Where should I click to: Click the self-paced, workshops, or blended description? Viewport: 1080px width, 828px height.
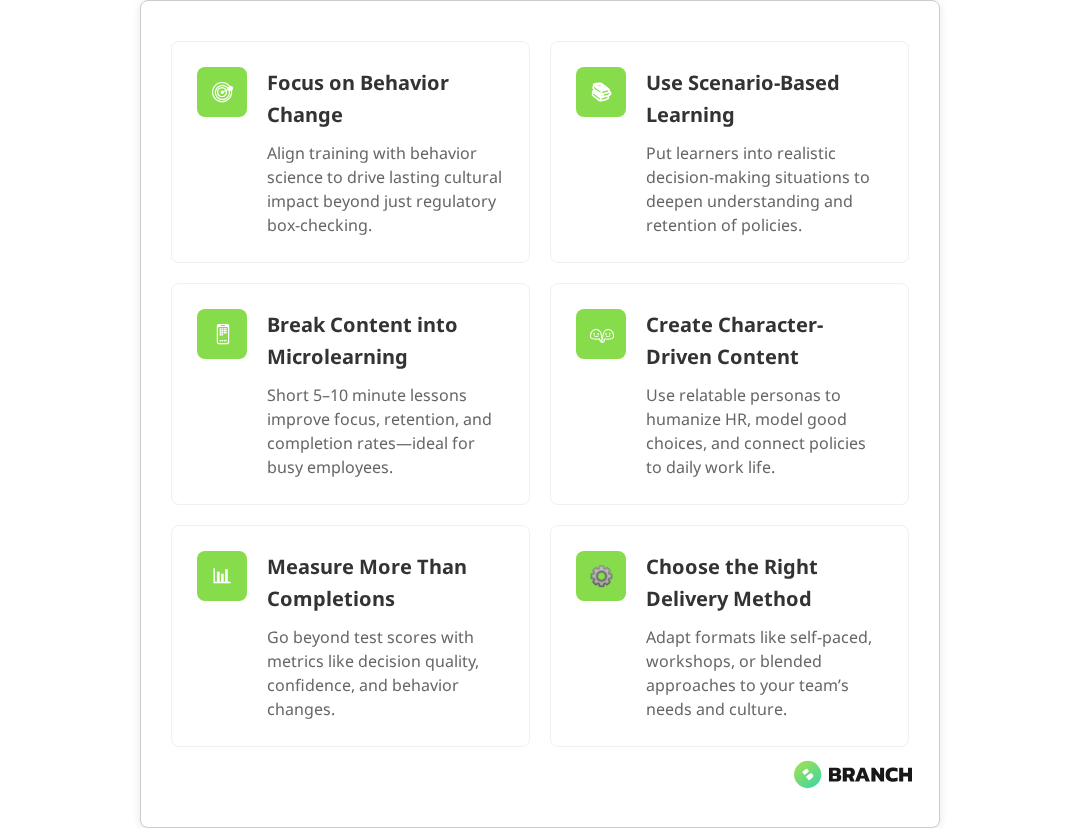(758, 673)
